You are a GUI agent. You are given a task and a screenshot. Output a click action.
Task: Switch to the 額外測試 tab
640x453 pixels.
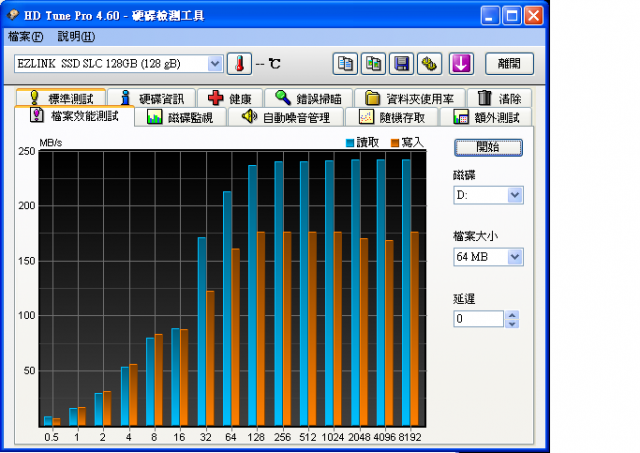point(486,118)
